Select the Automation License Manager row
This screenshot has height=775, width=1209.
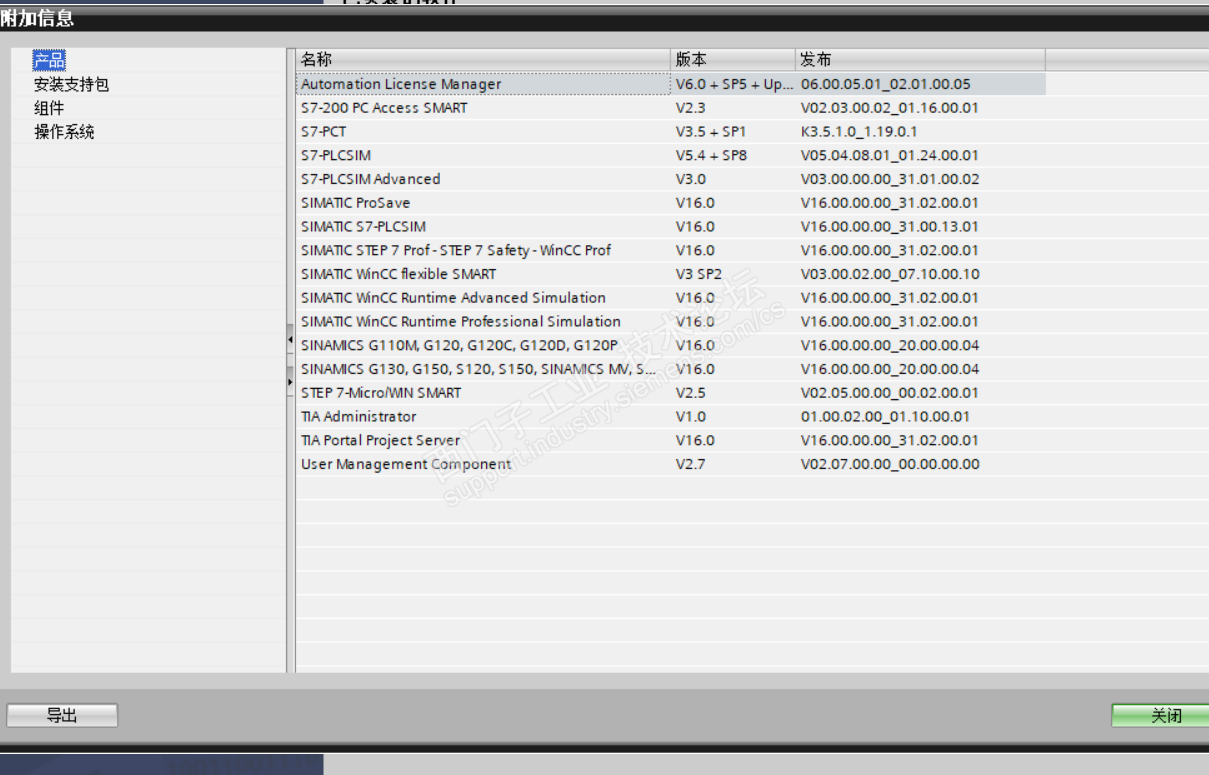[671, 84]
